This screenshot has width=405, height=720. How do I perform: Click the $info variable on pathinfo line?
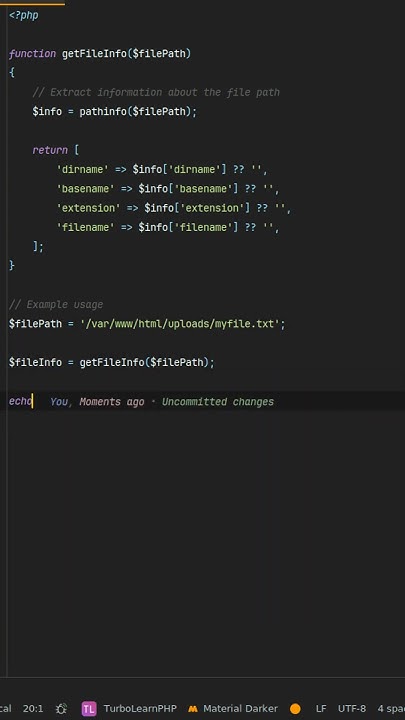(x=47, y=112)
